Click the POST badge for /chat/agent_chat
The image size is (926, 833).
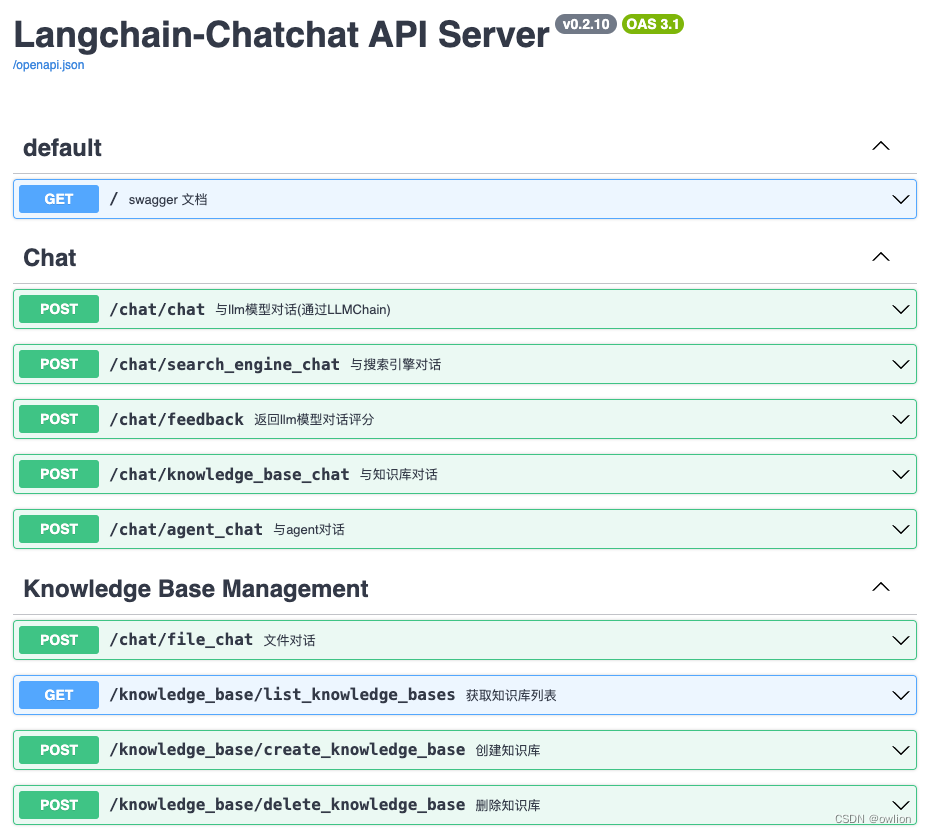pyautogui.click(x=59, y=528)
